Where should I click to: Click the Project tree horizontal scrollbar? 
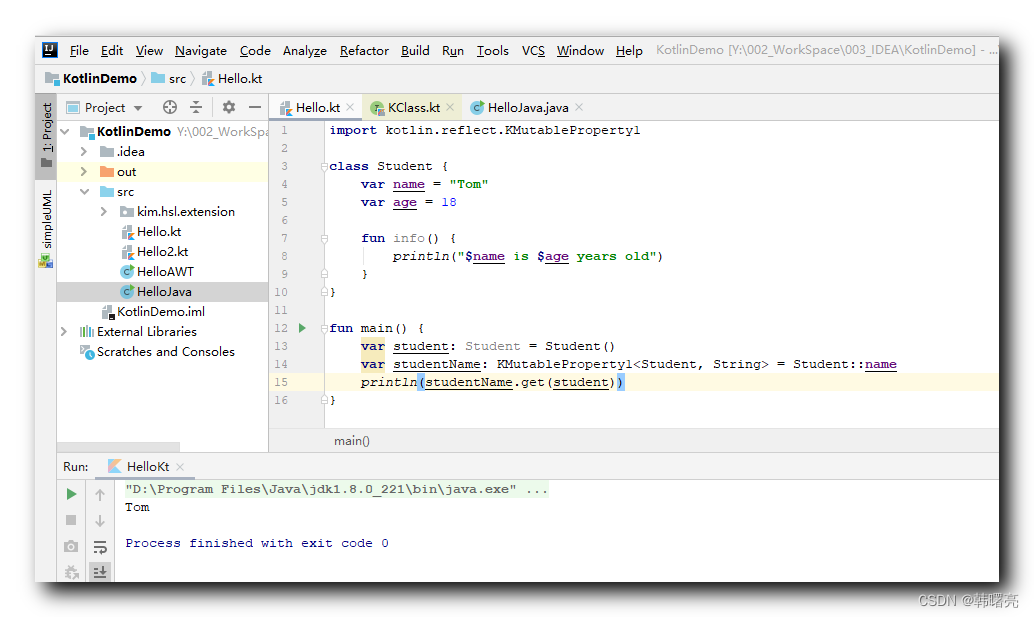pyautogui.click(x=119, y=447)
